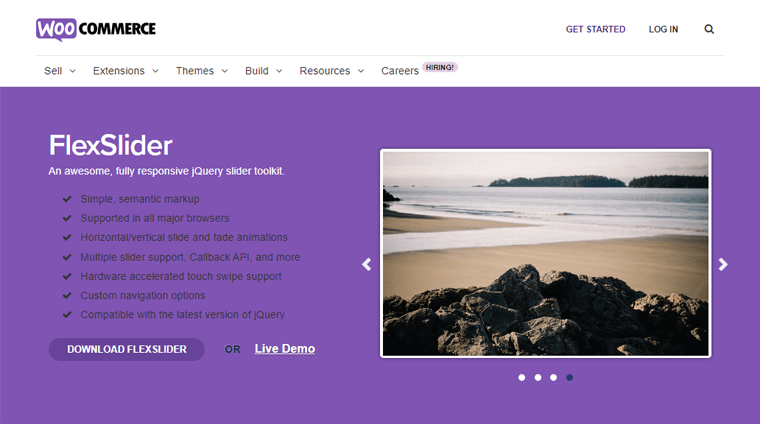Open the Themes menu
The image size is (760, 424).
tap(195, 71)
